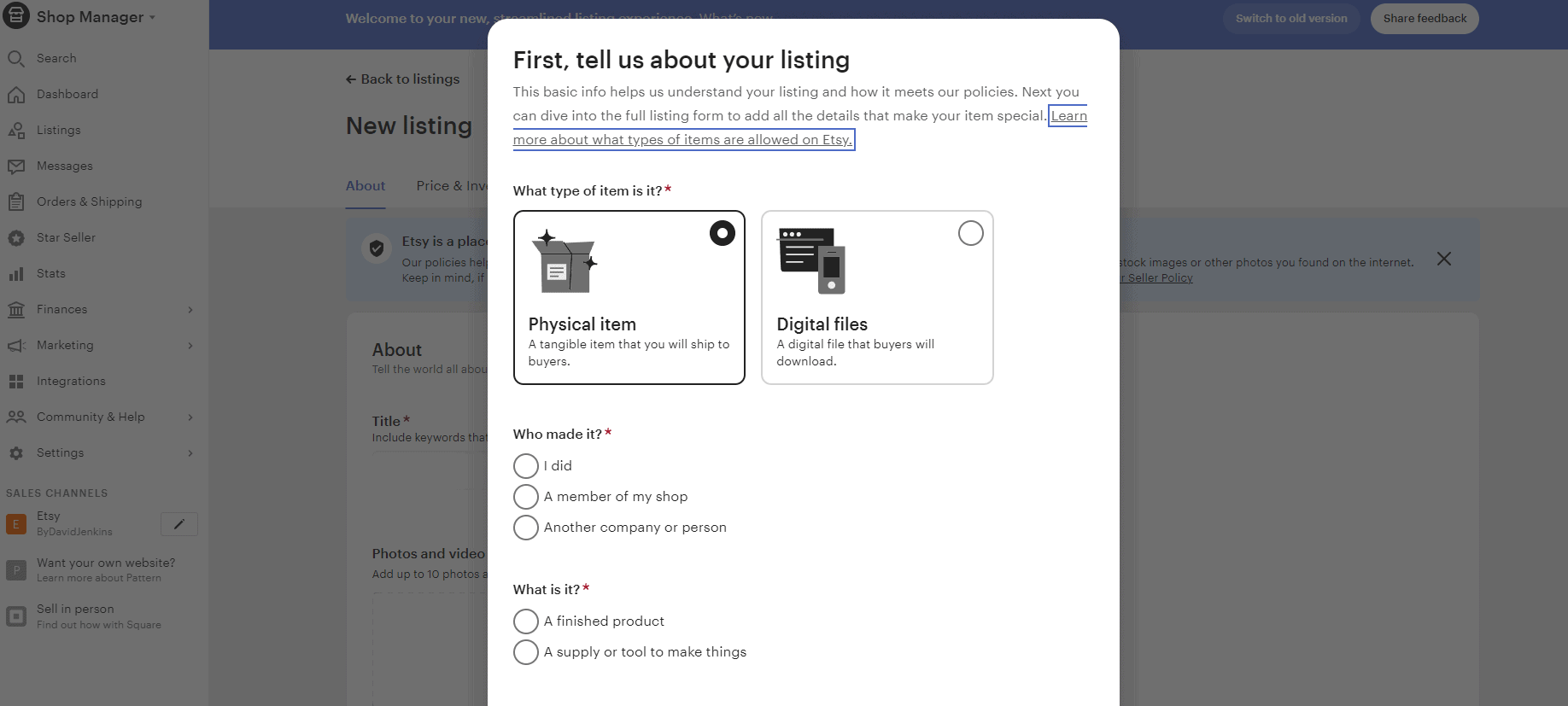This screenshot has height=706, width=1568.
Task: Select "A finished product" radio button
Action: (526, 621)
